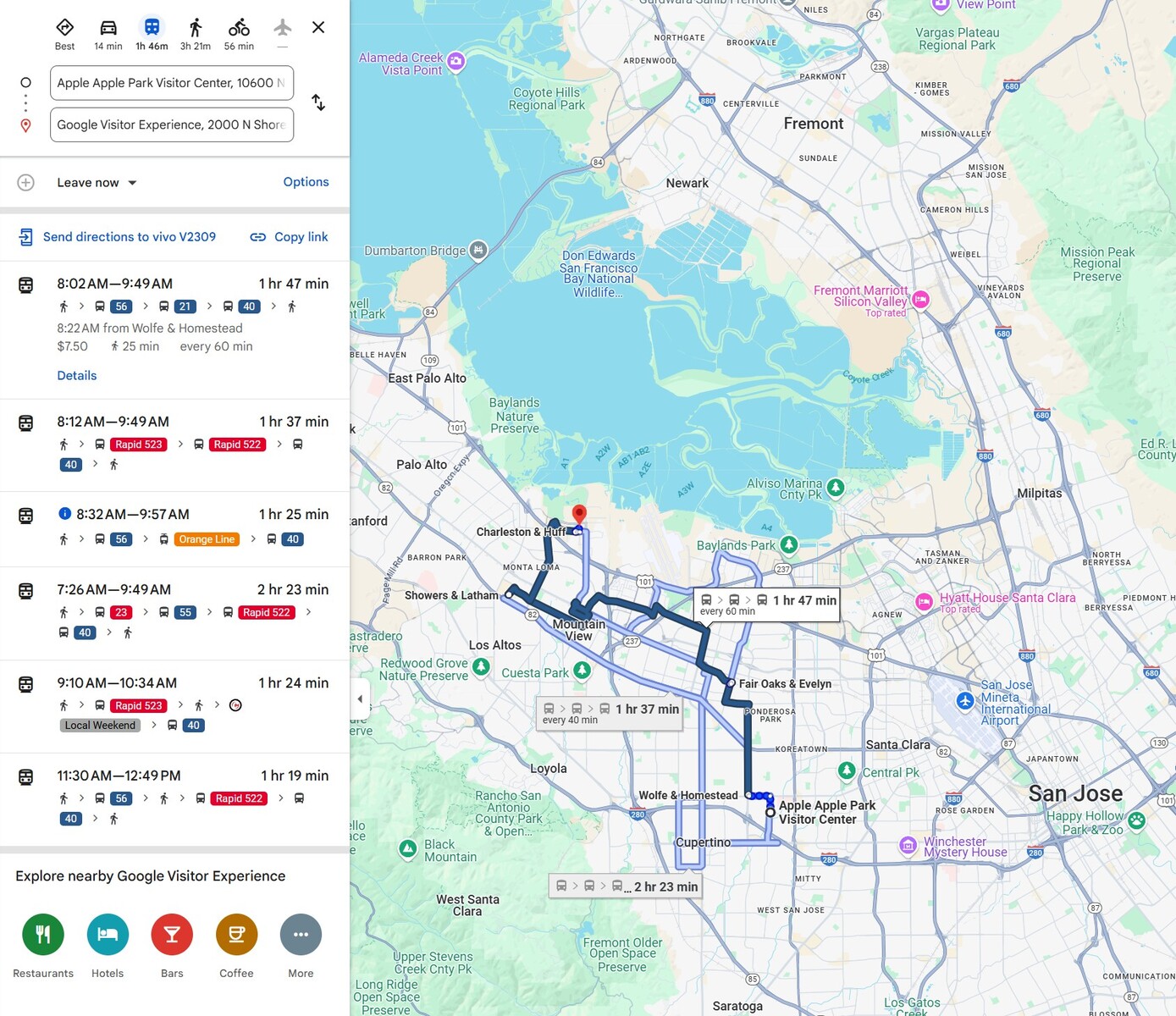Click the Orange Line badge
Screen dimensions: 1176x1016
click(207, 539)
